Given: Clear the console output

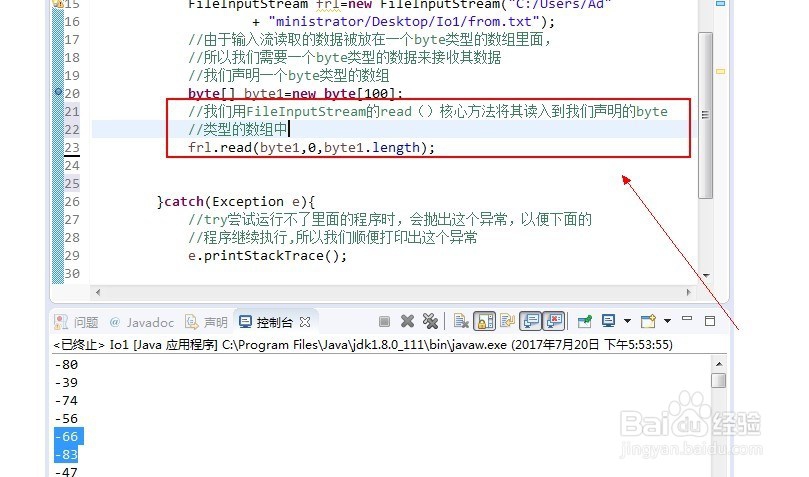Looking at the screenshot, I should click(x=460, y=321).
